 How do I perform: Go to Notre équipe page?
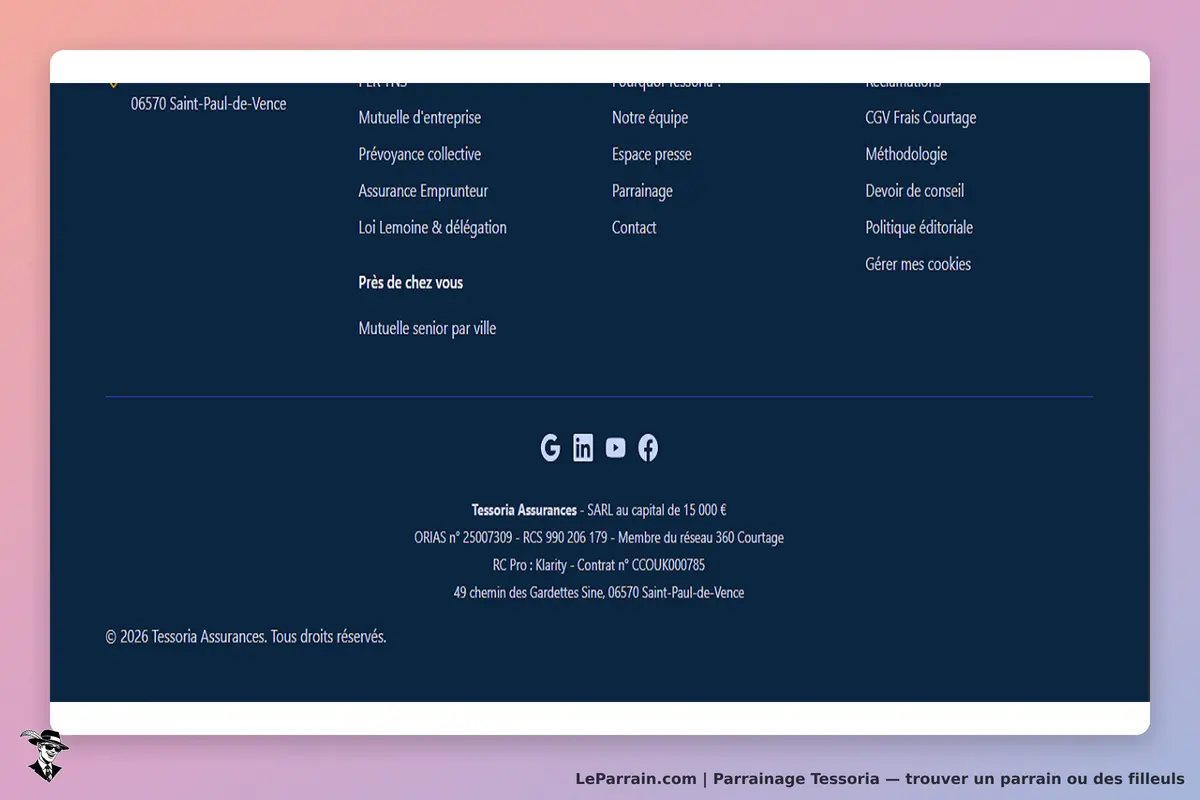[650, 118]
